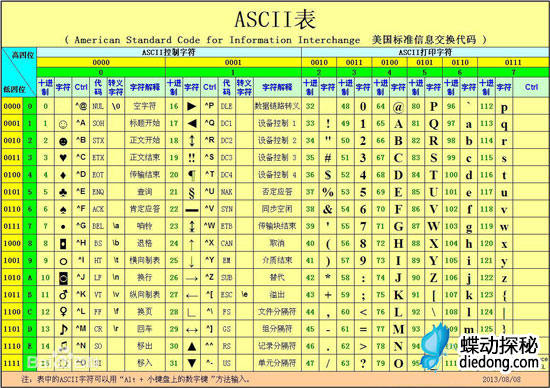Click the "横向制表" description cell
The width and height of the screenshot is (550, 388).
145,260
